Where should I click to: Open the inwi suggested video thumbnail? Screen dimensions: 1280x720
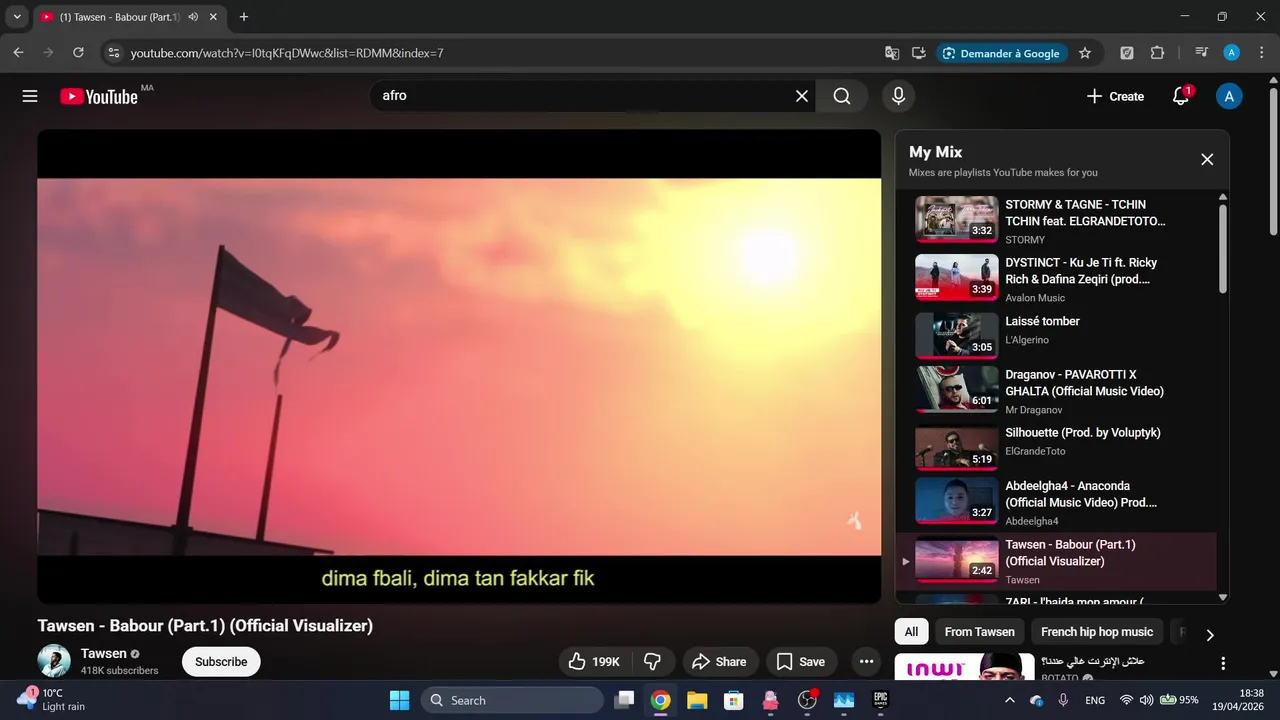(x=964, y=667)
